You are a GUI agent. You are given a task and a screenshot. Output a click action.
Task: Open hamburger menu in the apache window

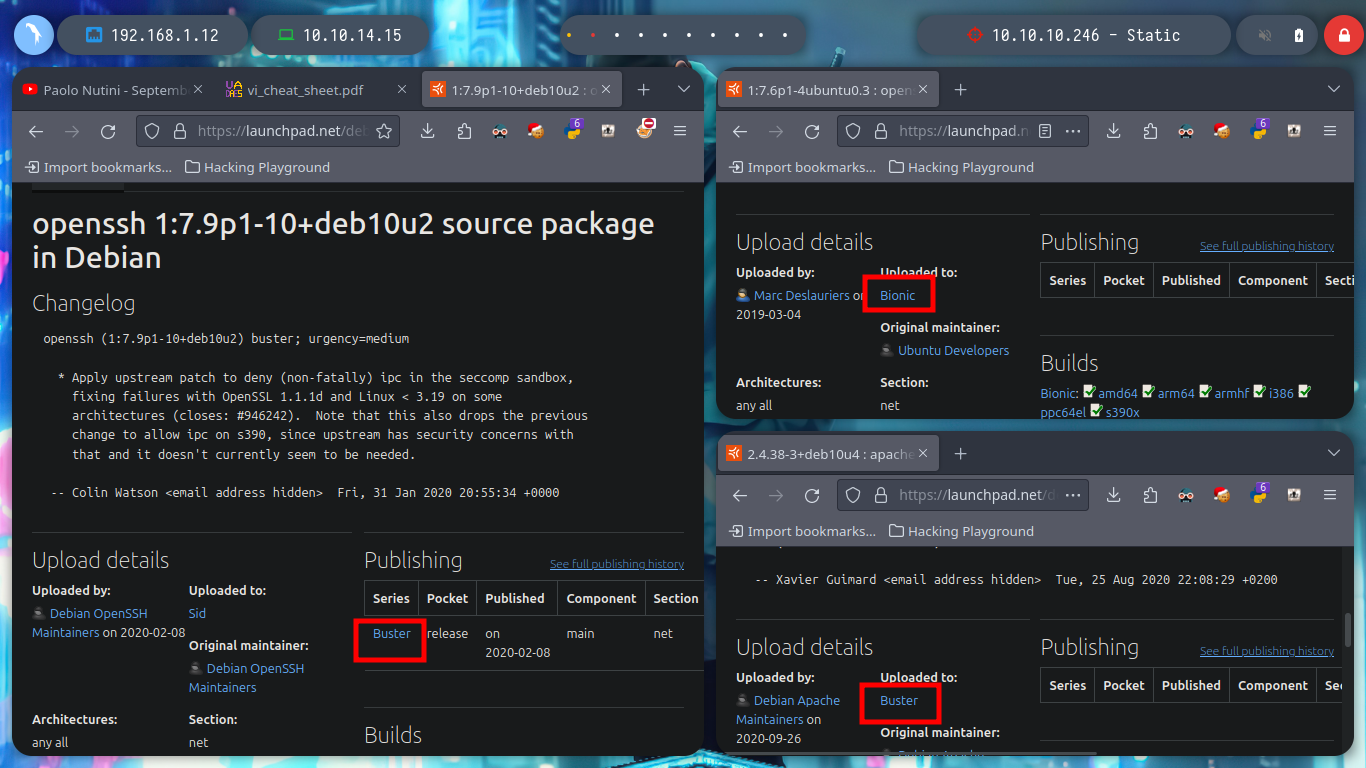point(1330,495)
